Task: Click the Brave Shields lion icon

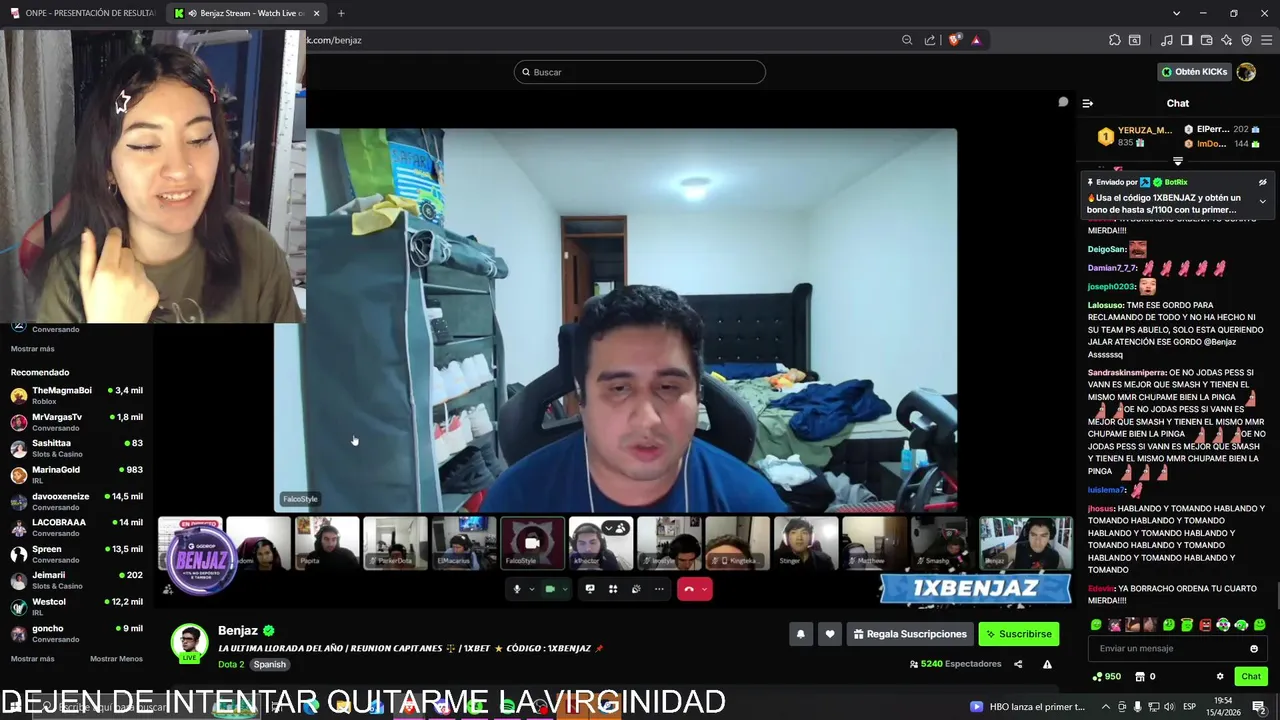Action: pyautogui.click(x=954, y=40)
